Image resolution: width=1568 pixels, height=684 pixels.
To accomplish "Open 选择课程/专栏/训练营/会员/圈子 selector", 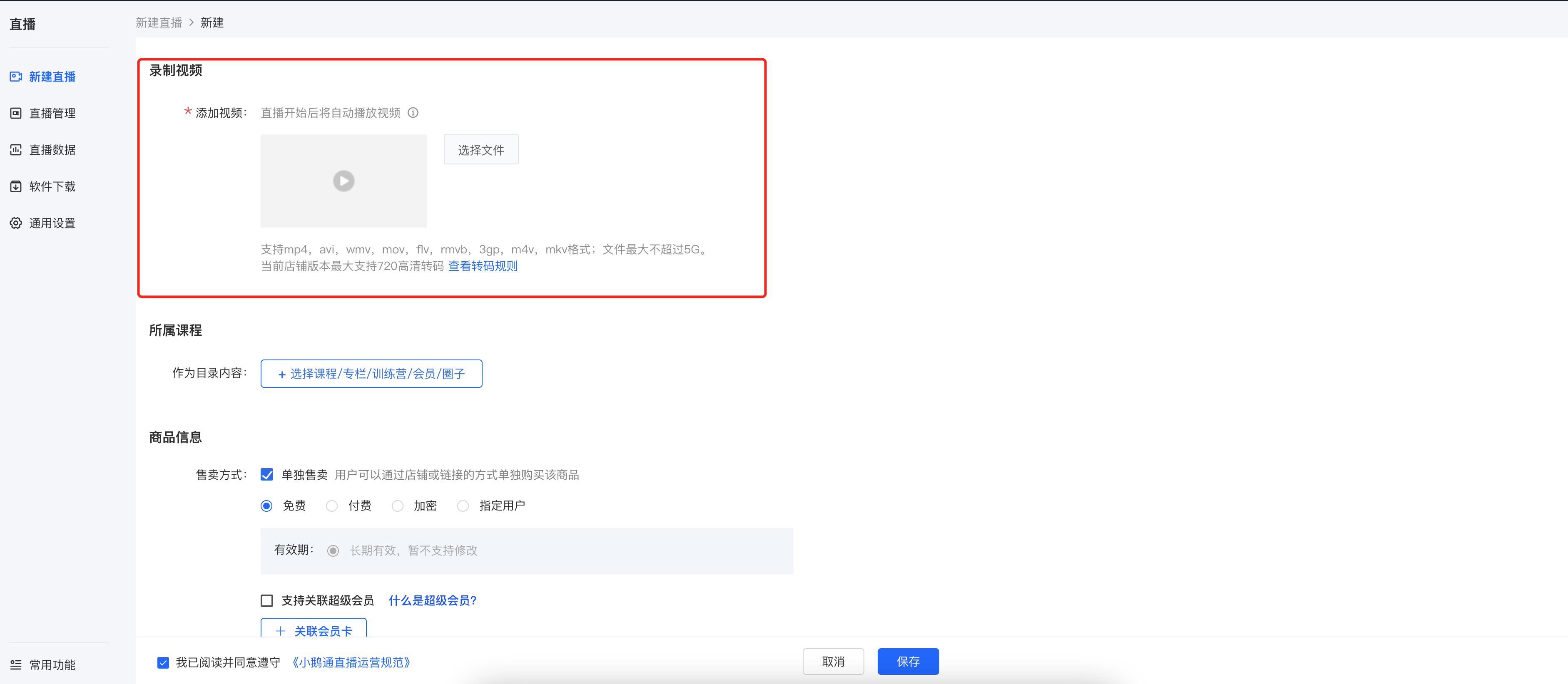I will 371,373.
